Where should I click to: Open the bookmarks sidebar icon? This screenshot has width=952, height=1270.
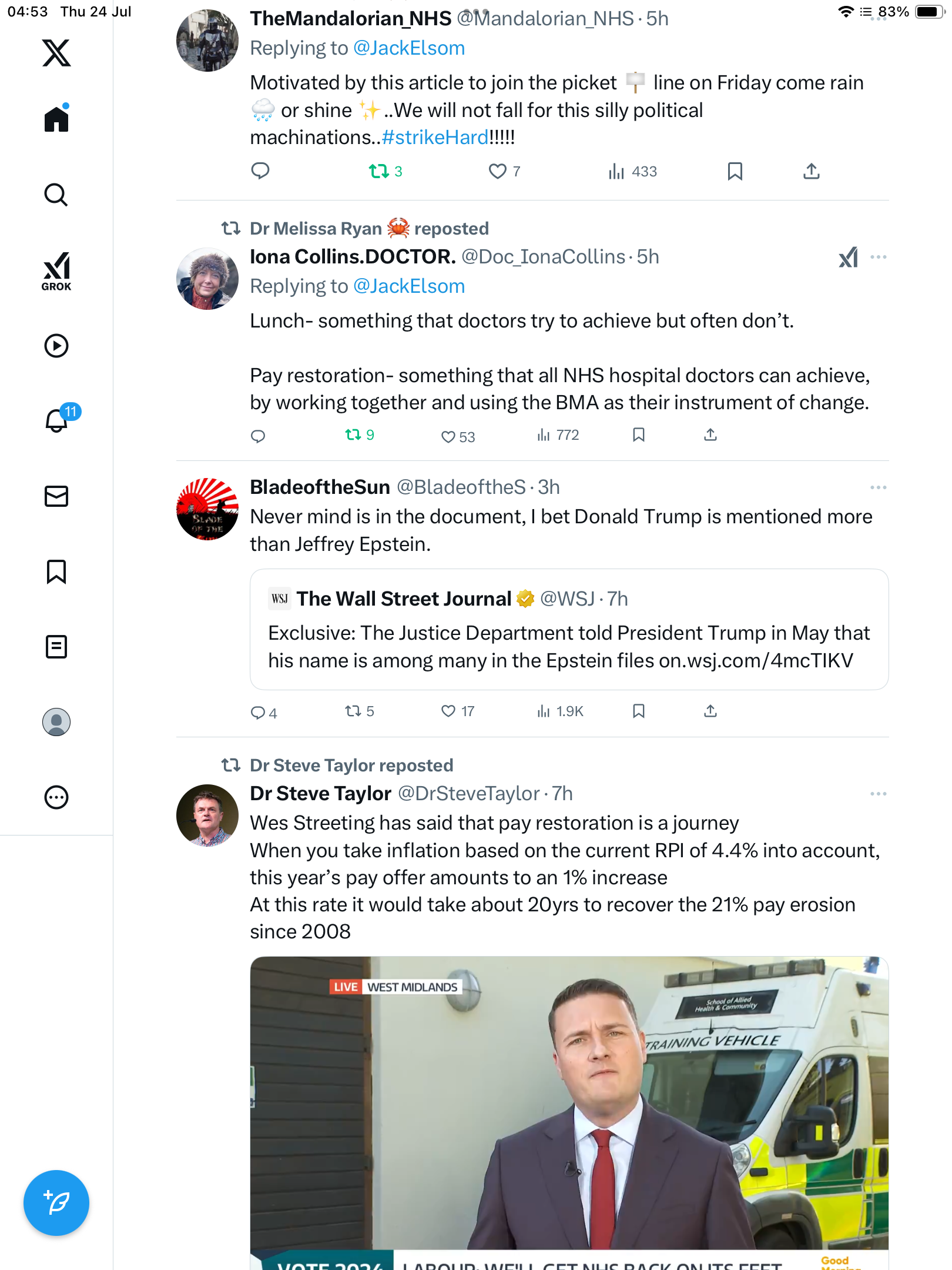[x=56, y=571]
